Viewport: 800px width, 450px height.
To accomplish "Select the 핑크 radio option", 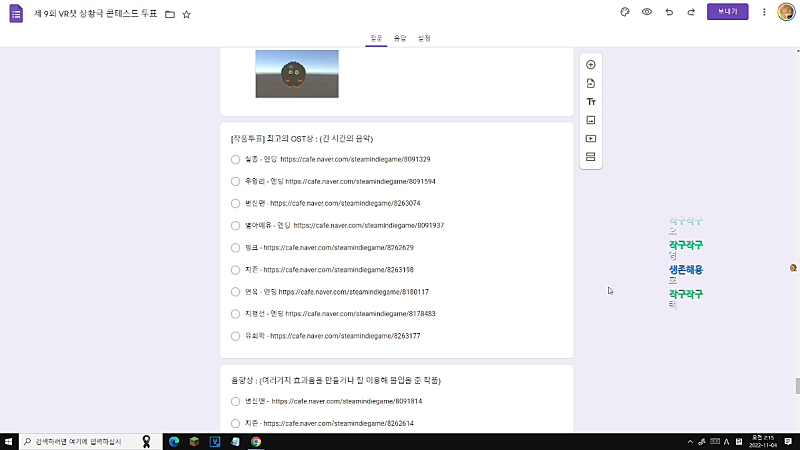I will pos(235,247).
